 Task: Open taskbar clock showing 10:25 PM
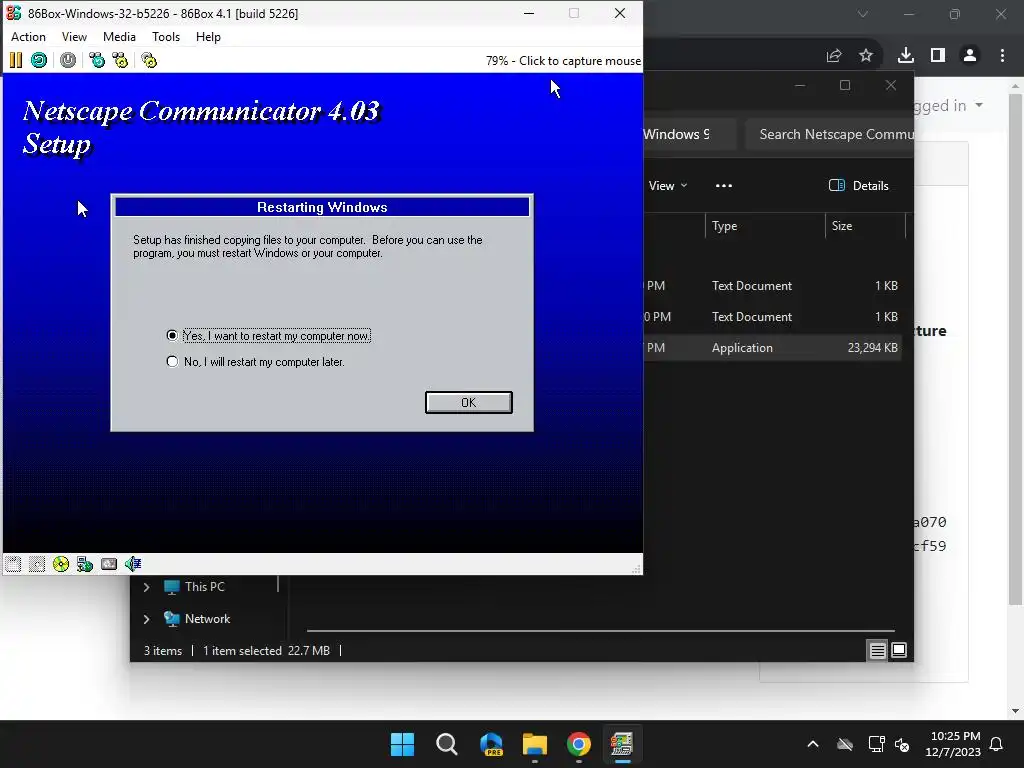[953, 744]
